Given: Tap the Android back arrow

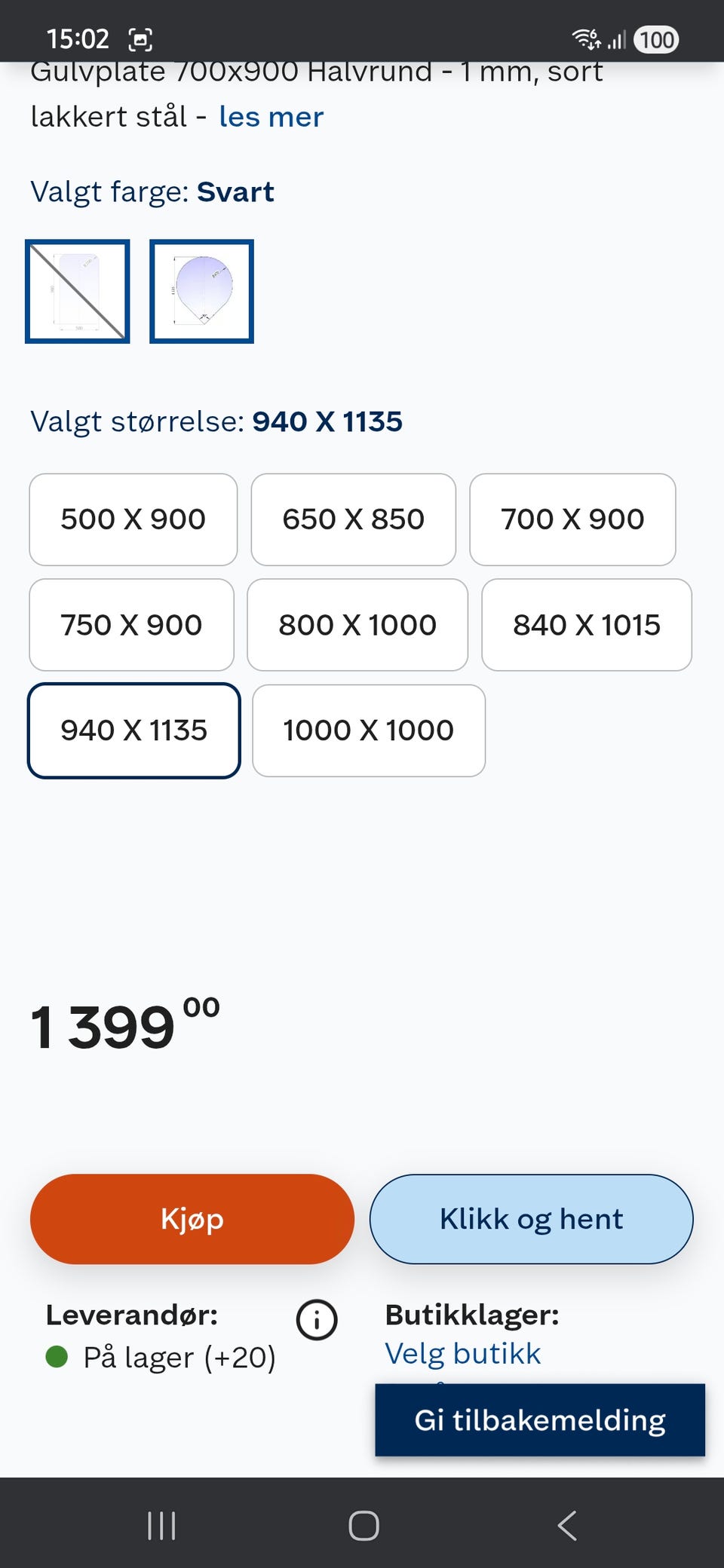Looking at the screenshot, I should click(567, 1525).
